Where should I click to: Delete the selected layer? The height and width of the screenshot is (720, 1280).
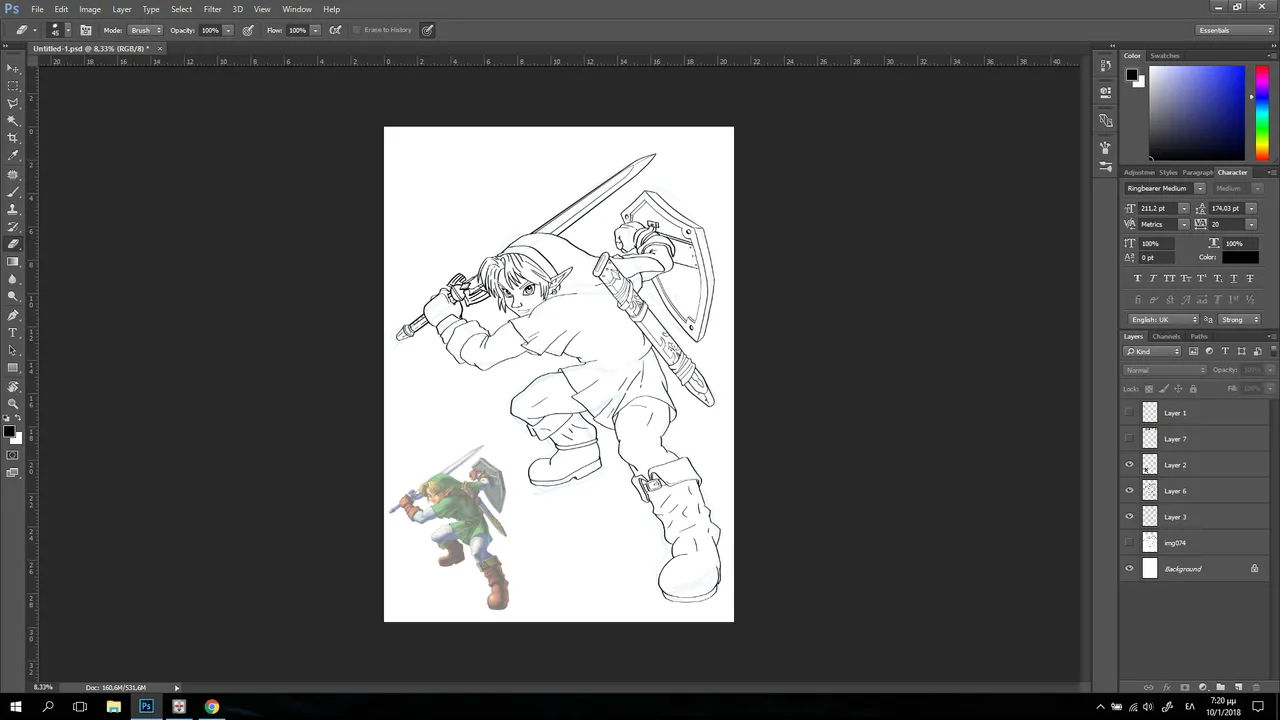click(x=1257, y=688)
